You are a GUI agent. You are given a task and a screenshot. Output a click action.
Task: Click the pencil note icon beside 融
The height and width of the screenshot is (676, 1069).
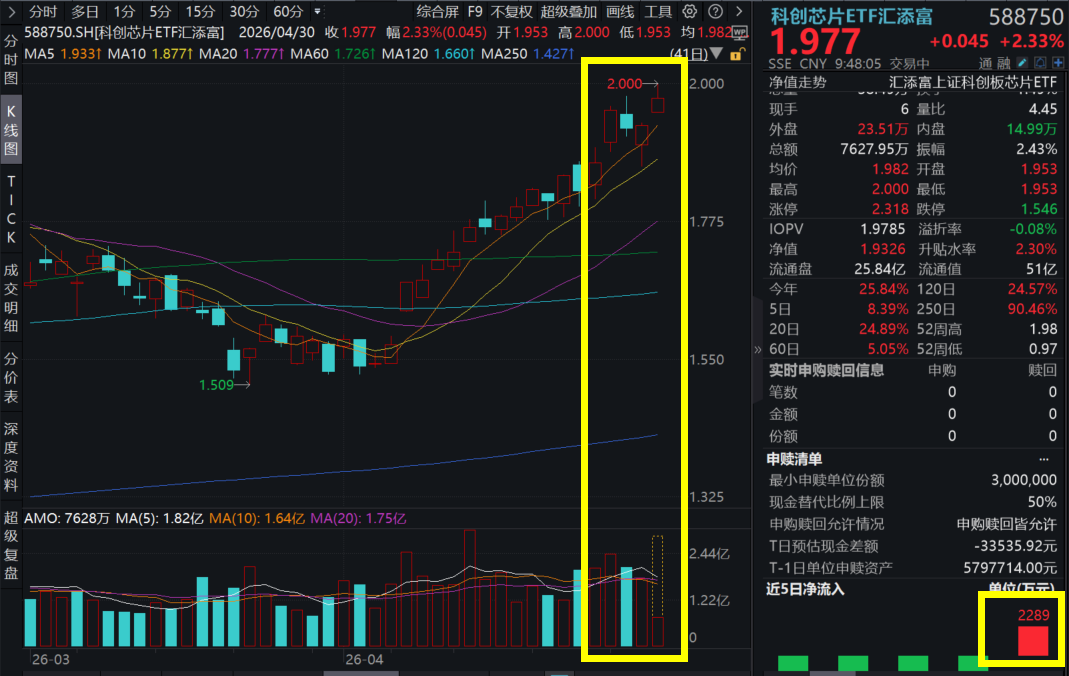(1023, 63)
